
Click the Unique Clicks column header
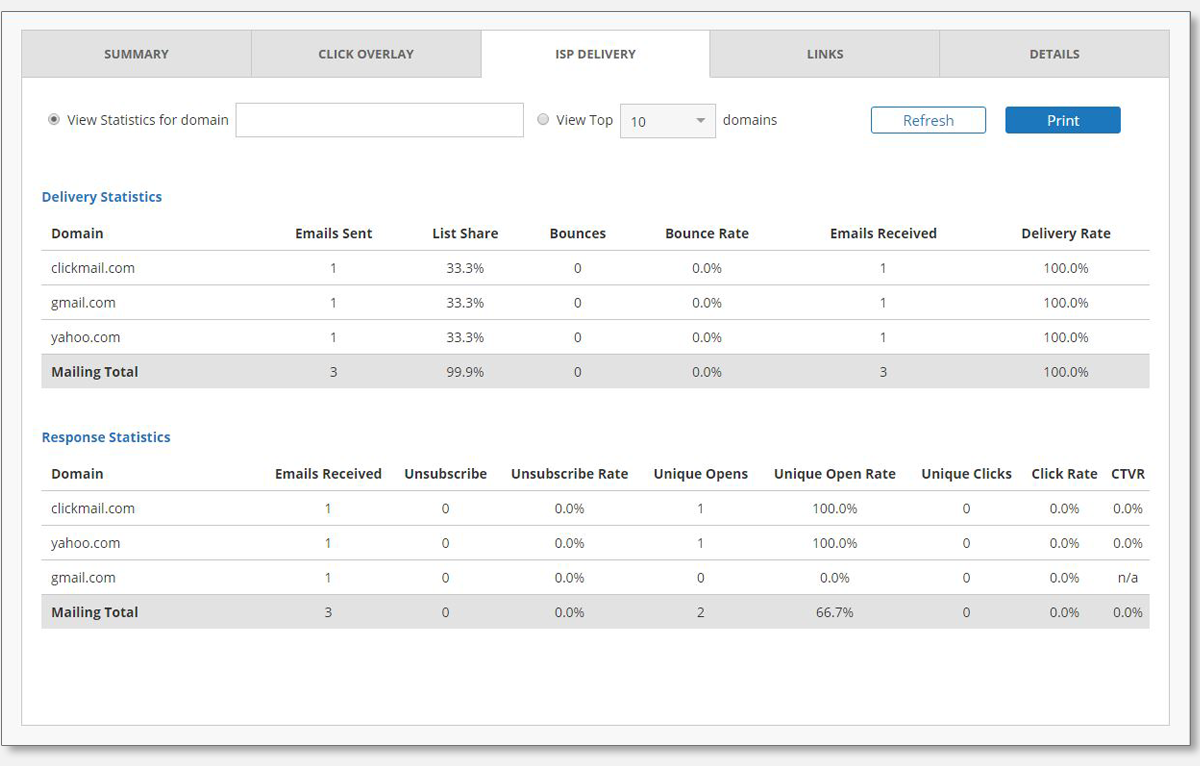(967, 474)
